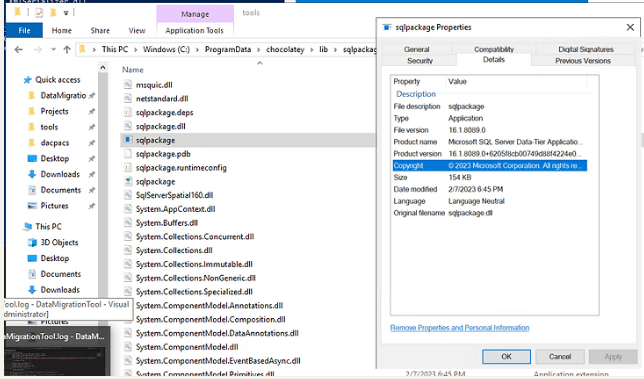Click the Name column header

(133, 70)
